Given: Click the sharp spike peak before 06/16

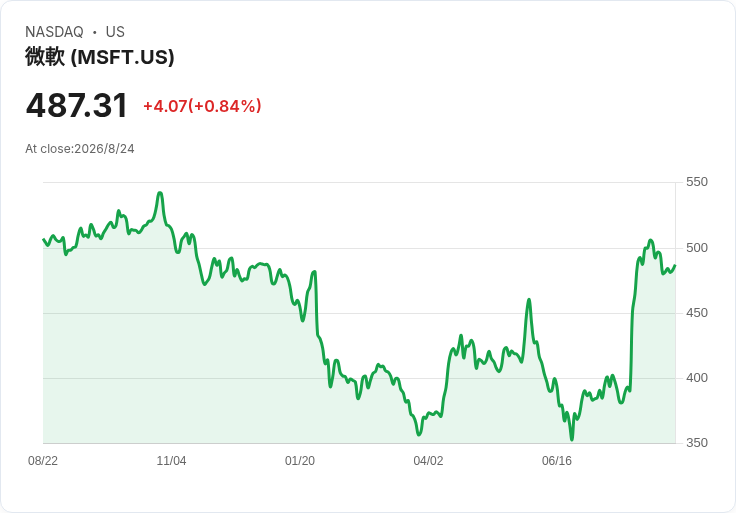Looking at the screenshot, I should tap(529, 299).
